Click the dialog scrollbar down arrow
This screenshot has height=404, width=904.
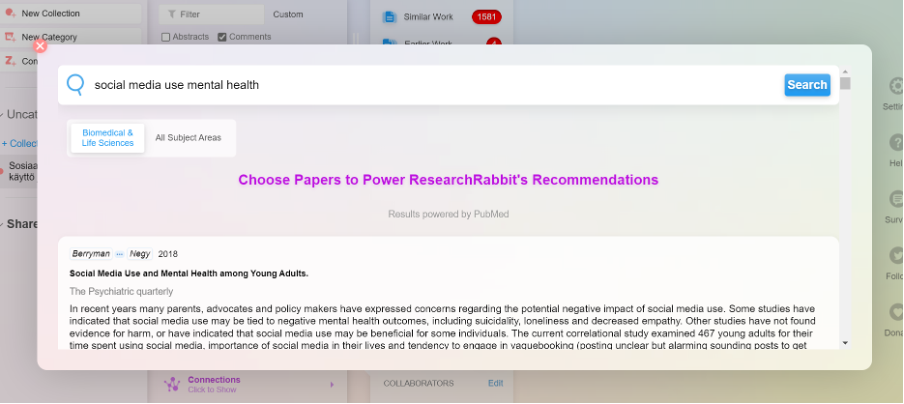(845, 343)
